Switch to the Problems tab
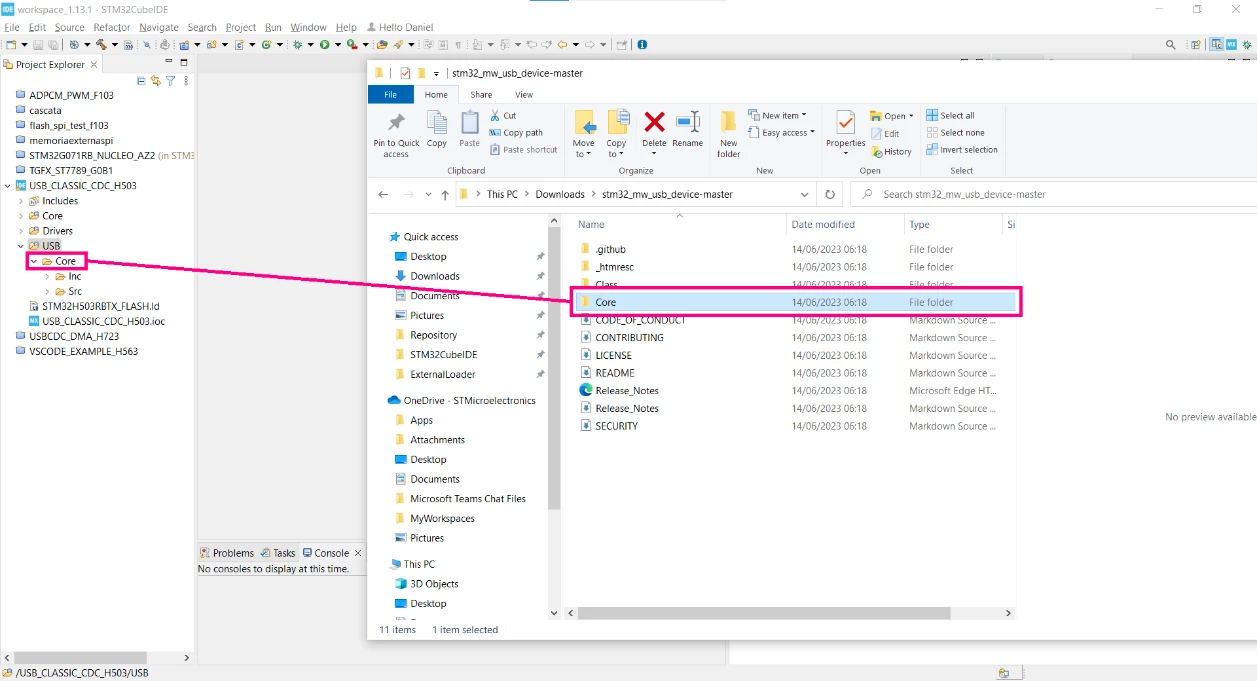The image size is (1257, 681). [x=227, y=553]
